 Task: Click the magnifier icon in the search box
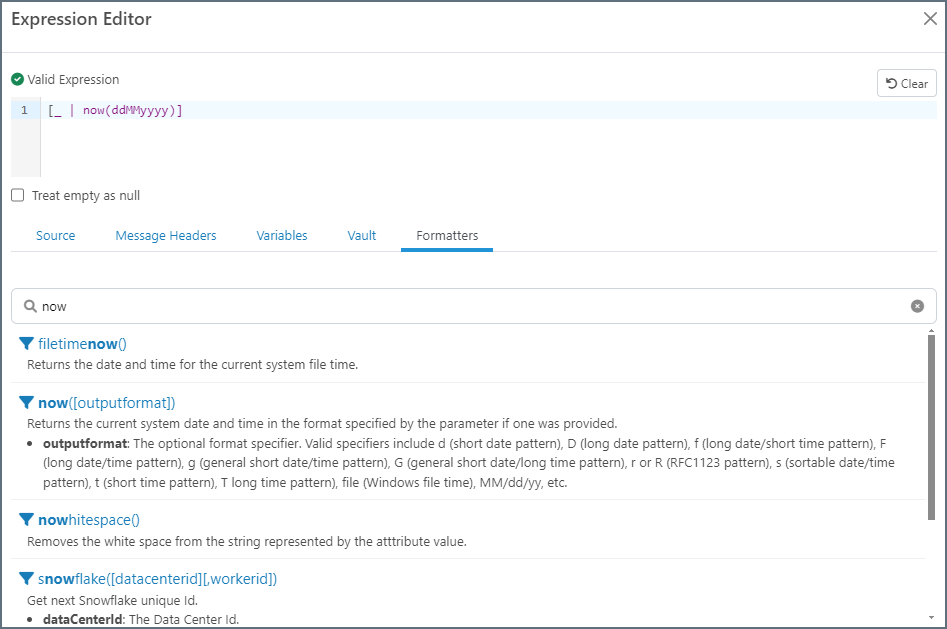[x=30, y=306]
